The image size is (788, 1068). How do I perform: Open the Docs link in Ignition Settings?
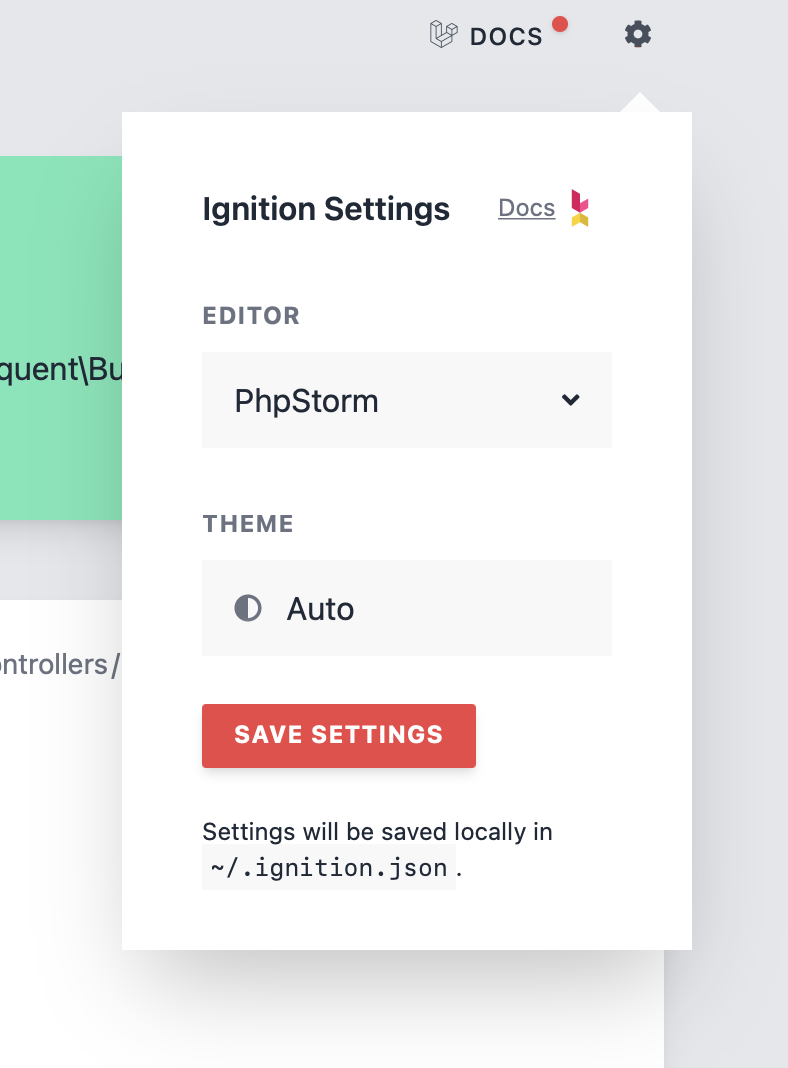point(526,208)
